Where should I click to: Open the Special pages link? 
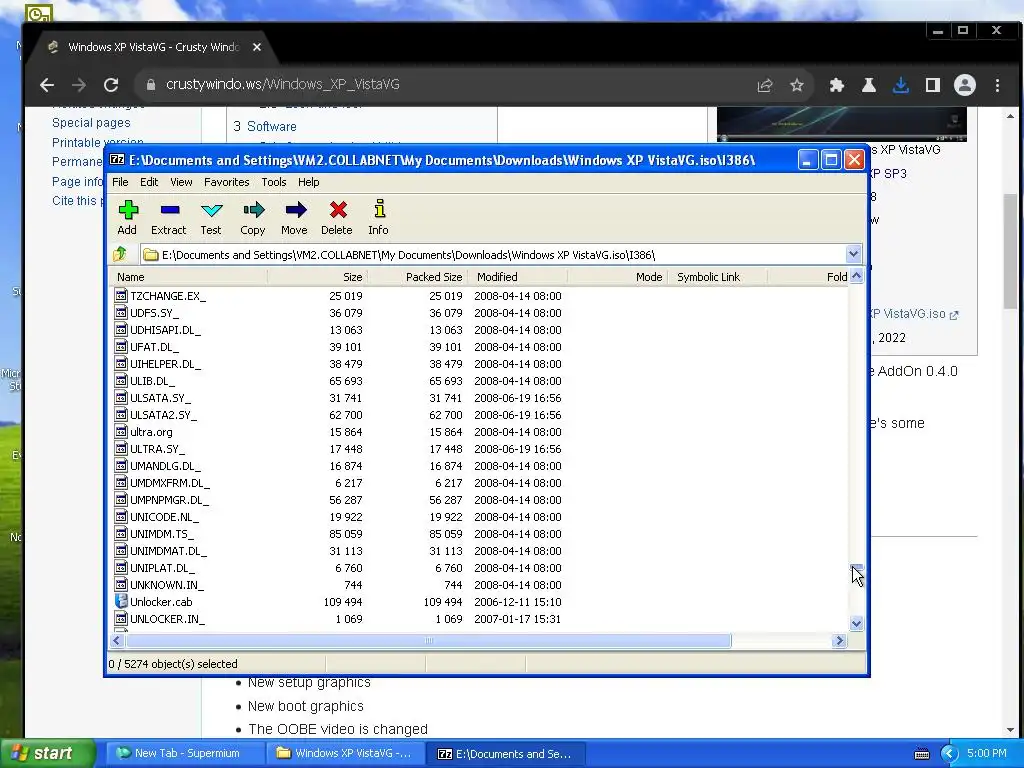(91, 123)
